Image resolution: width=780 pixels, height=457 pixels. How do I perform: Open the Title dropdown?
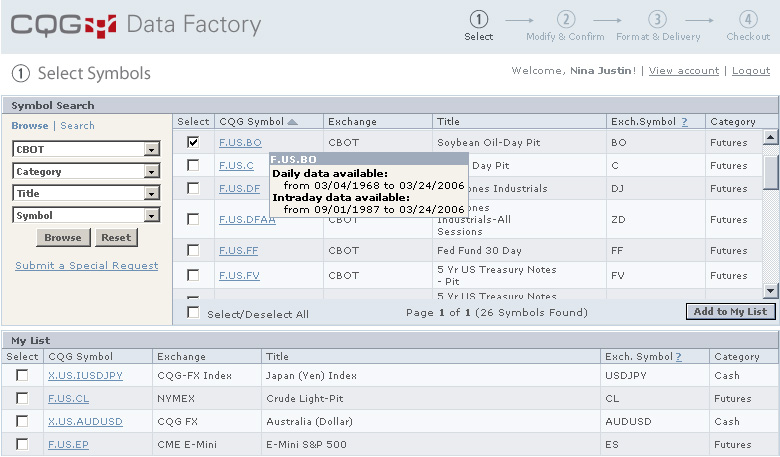click(x=86, y=193)
